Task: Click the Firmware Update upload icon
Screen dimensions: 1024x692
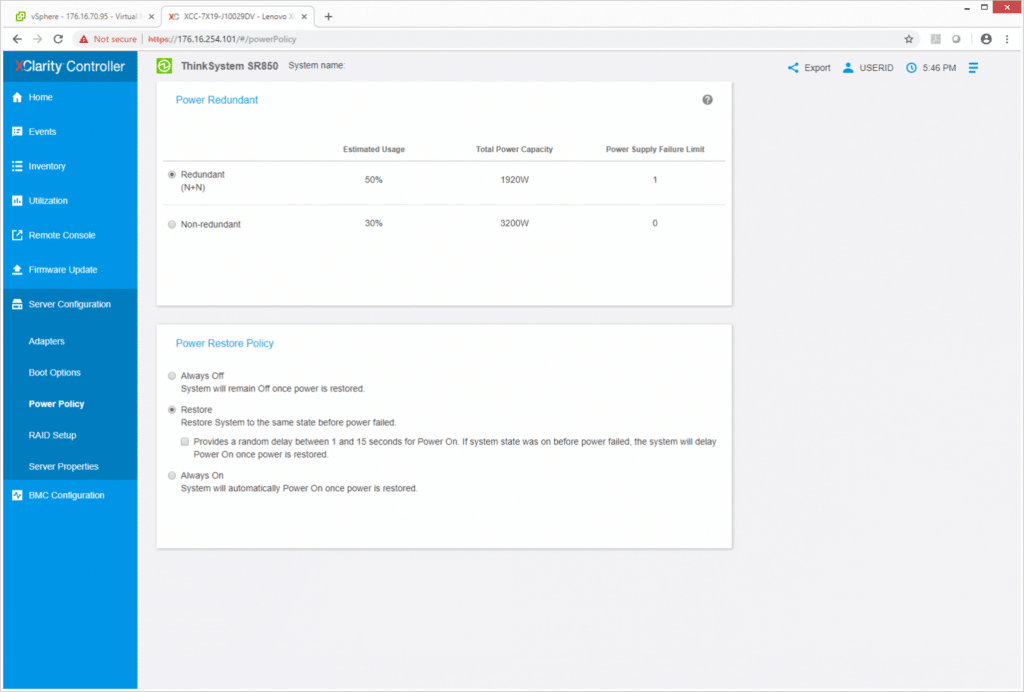Action: coord(17,270)
